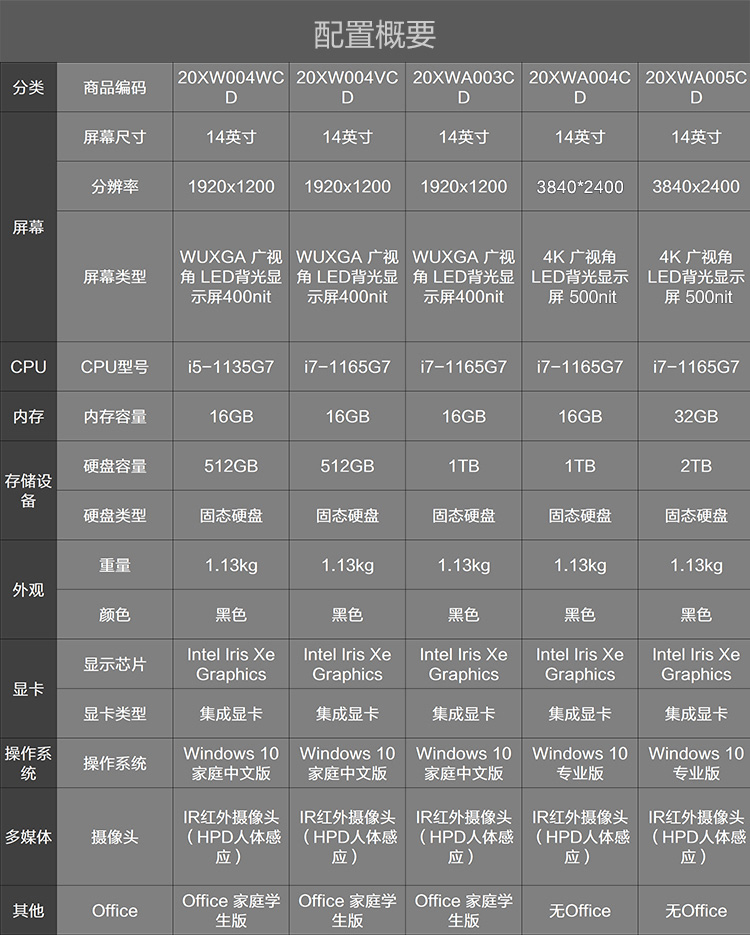Viewport: 750px width, 935px height.
Task: Click the 屏幕尺寸 row label
Action: (x=114, y=137)
